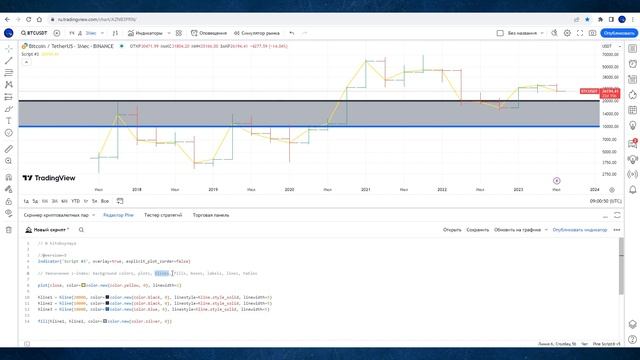640x360 pixels.
Task: Expand the crypto pairs screener dropdown
Action: tap(93, 215)
